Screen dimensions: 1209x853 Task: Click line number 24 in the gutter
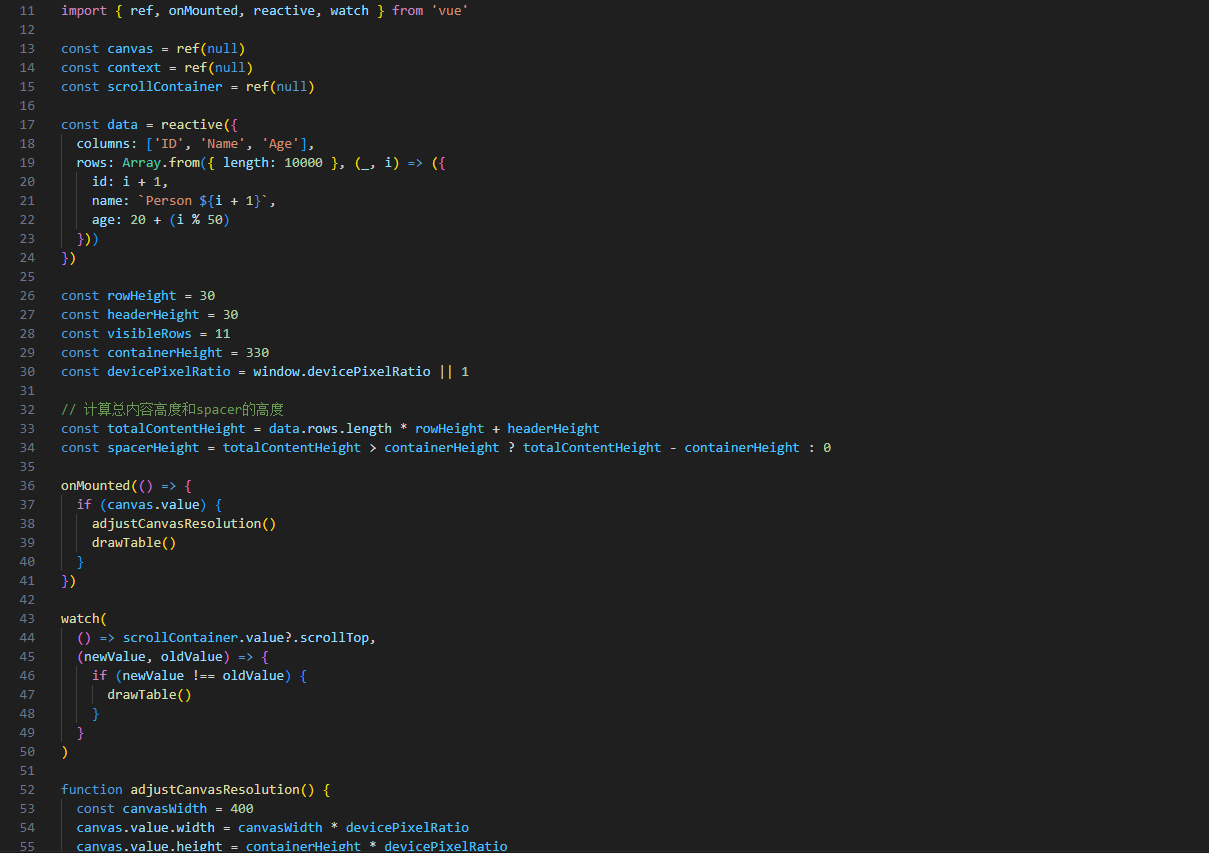27,257
